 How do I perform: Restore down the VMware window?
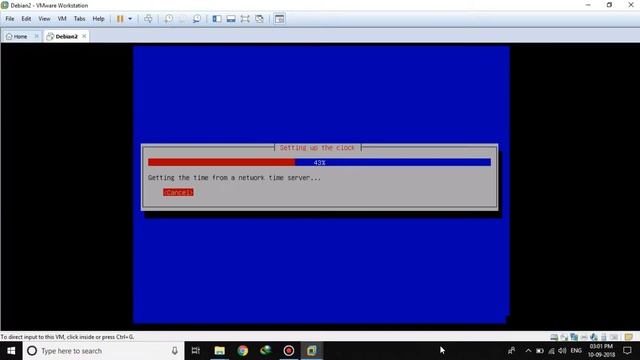(609, 5)
